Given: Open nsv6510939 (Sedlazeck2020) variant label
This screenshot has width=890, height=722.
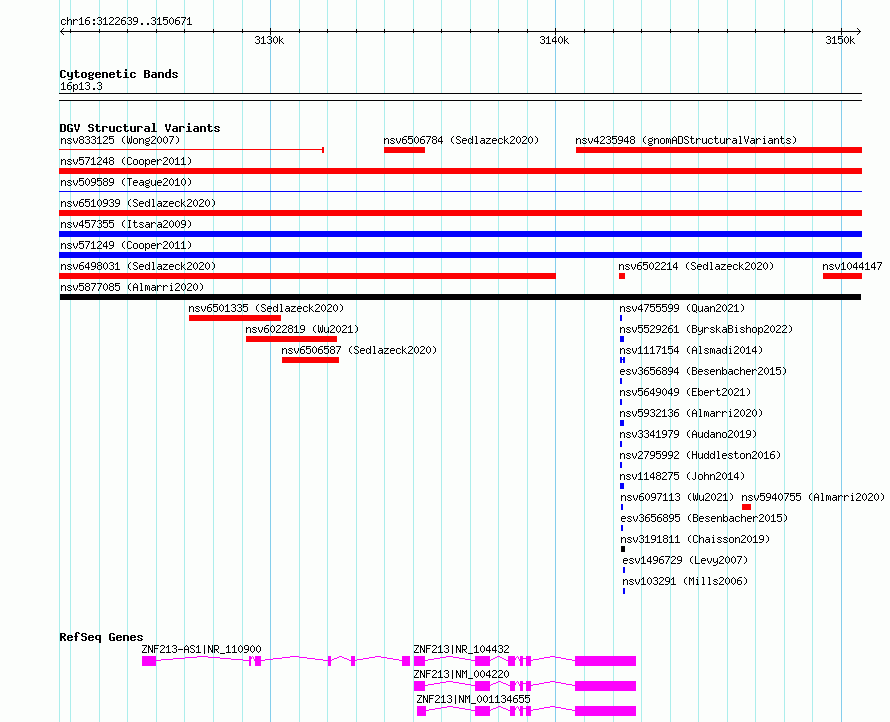Looking at the screenshot, I should [138, 203].
